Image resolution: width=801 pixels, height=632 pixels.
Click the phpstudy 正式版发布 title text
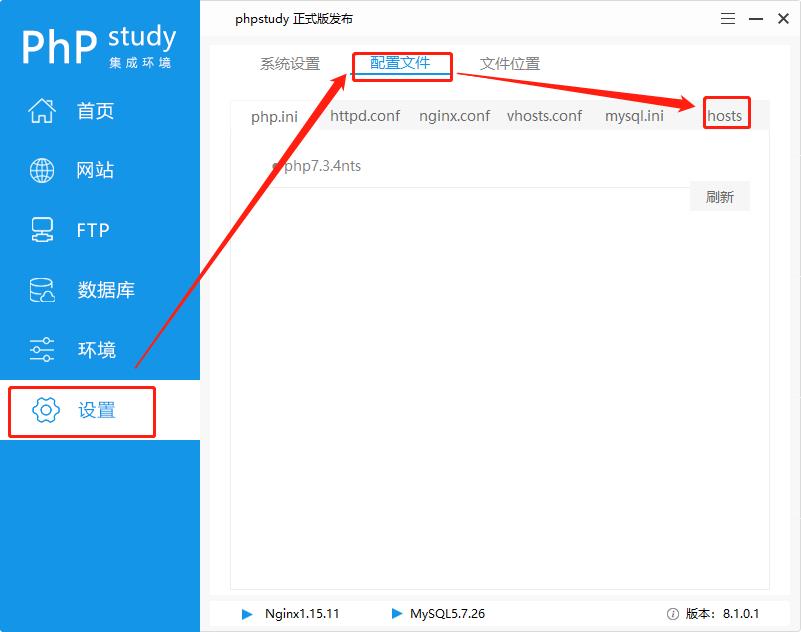[294, 19]
